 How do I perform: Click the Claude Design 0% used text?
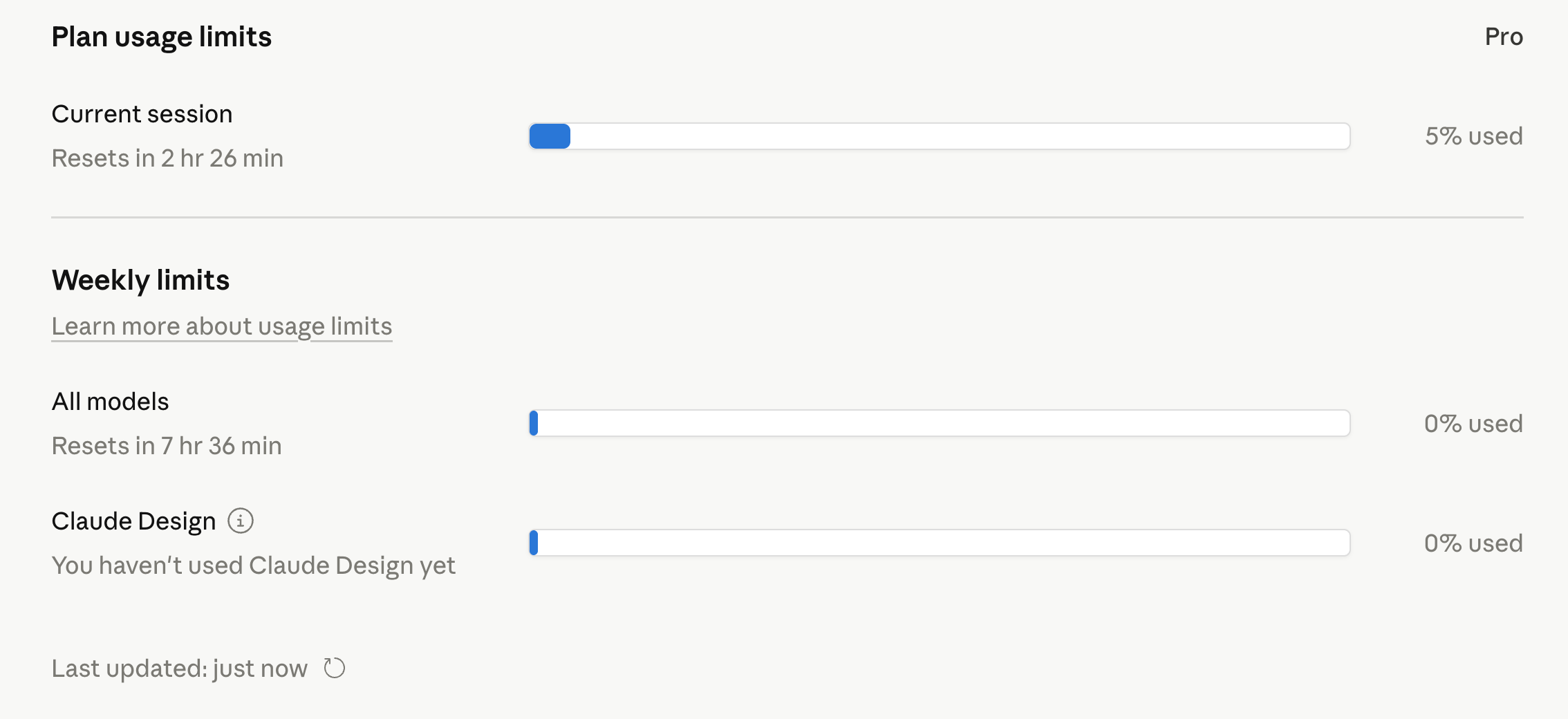[x=1473, y=543]
